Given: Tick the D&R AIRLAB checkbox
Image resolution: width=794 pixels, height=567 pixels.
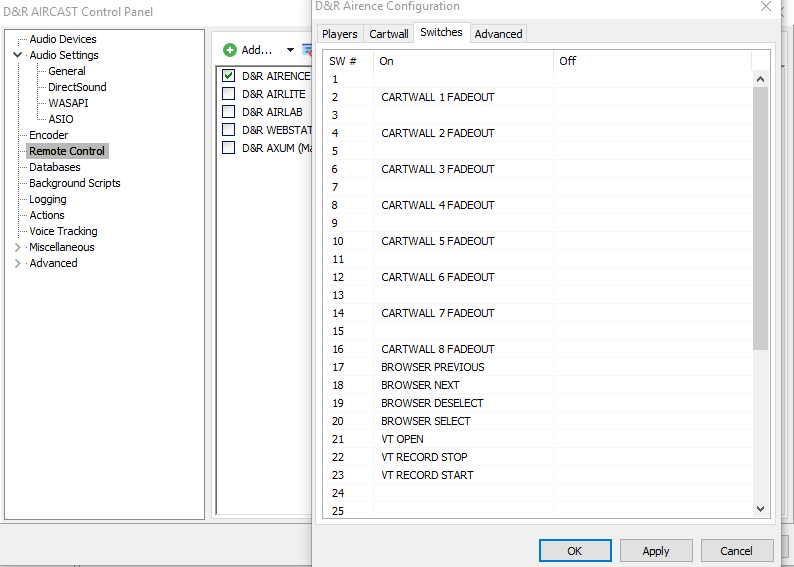Looking at the screenshot, I should [x=229, y=112].
